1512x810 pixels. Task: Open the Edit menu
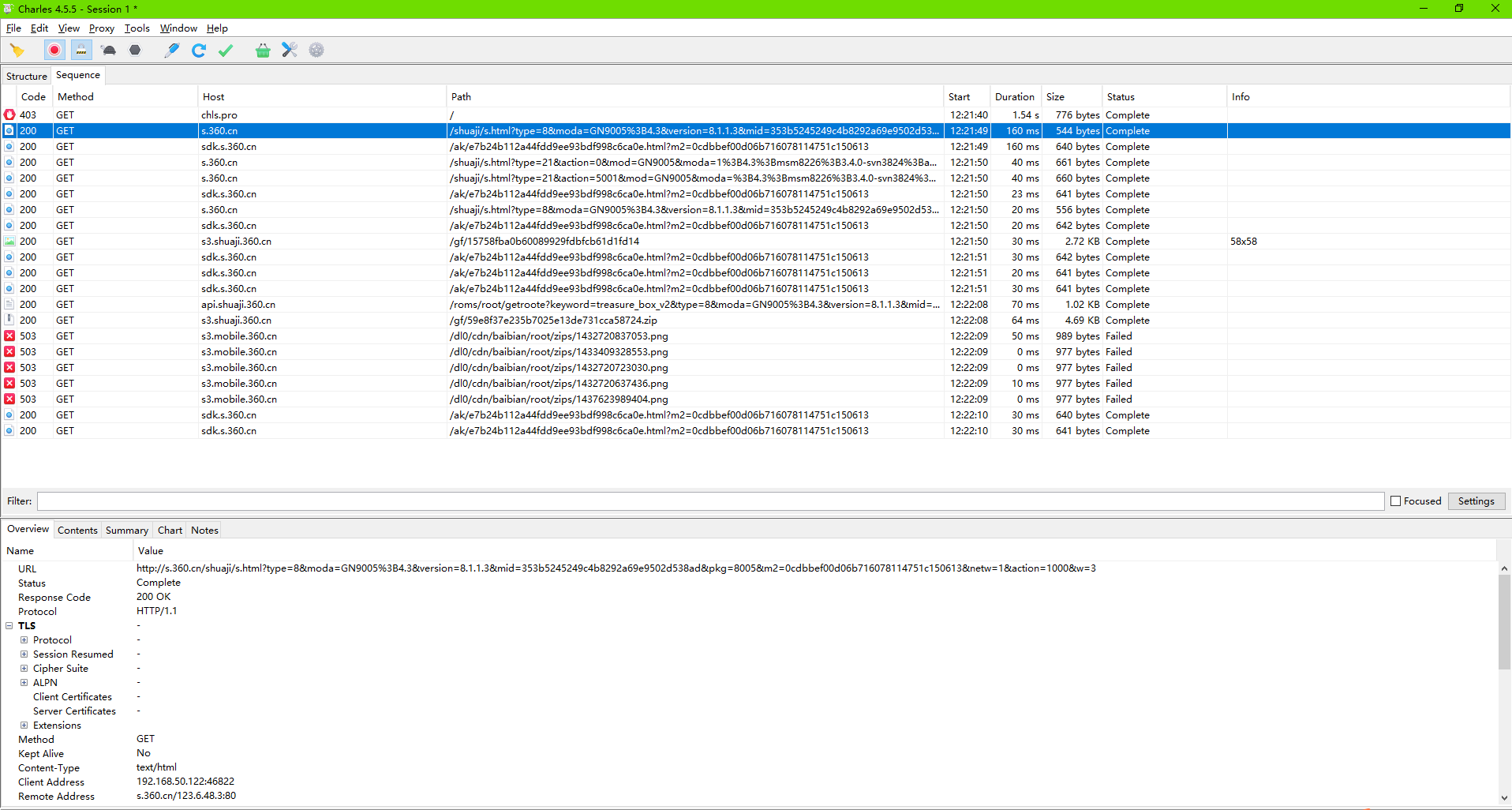(x=39, y=28)
